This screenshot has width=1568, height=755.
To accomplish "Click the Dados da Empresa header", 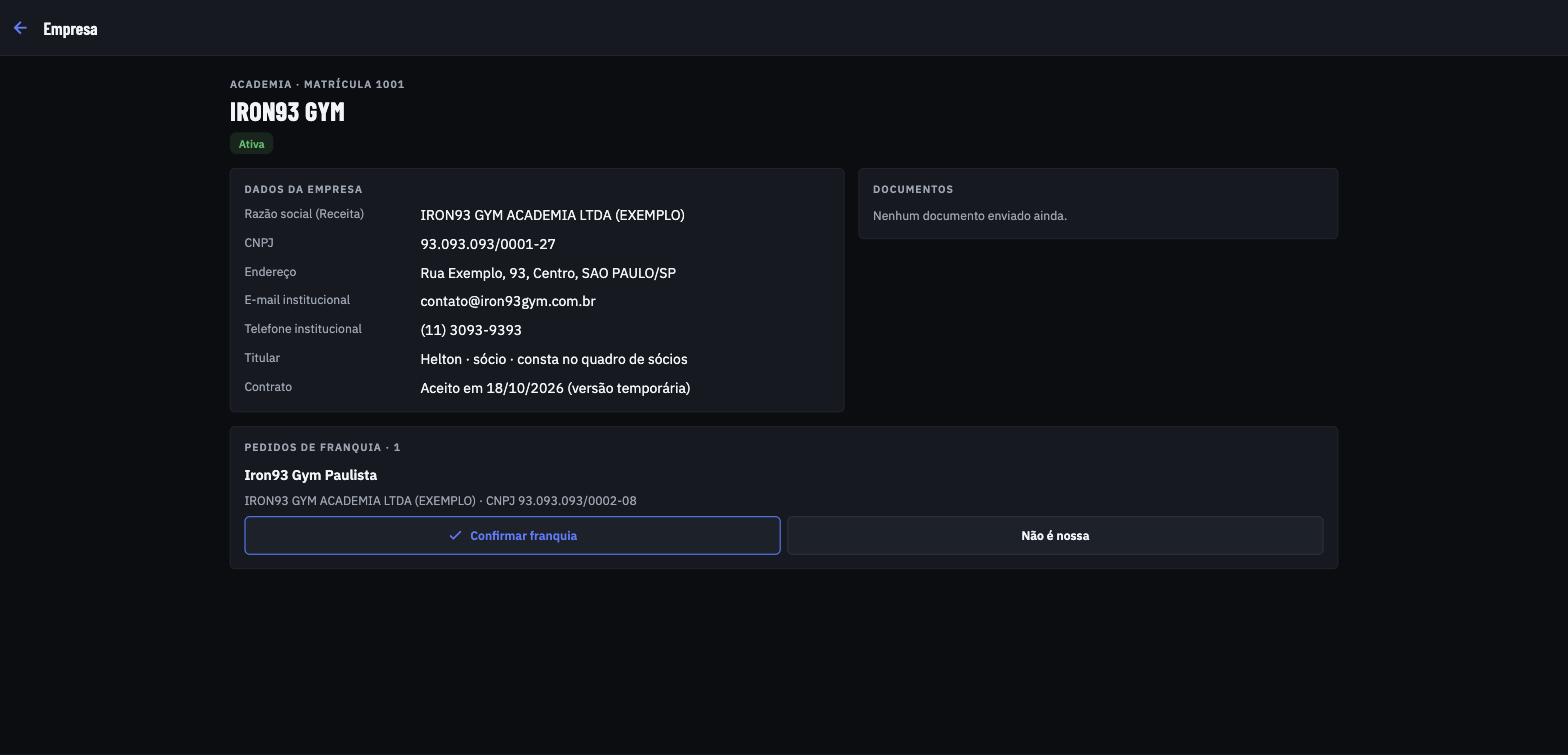I will (303, 189).
